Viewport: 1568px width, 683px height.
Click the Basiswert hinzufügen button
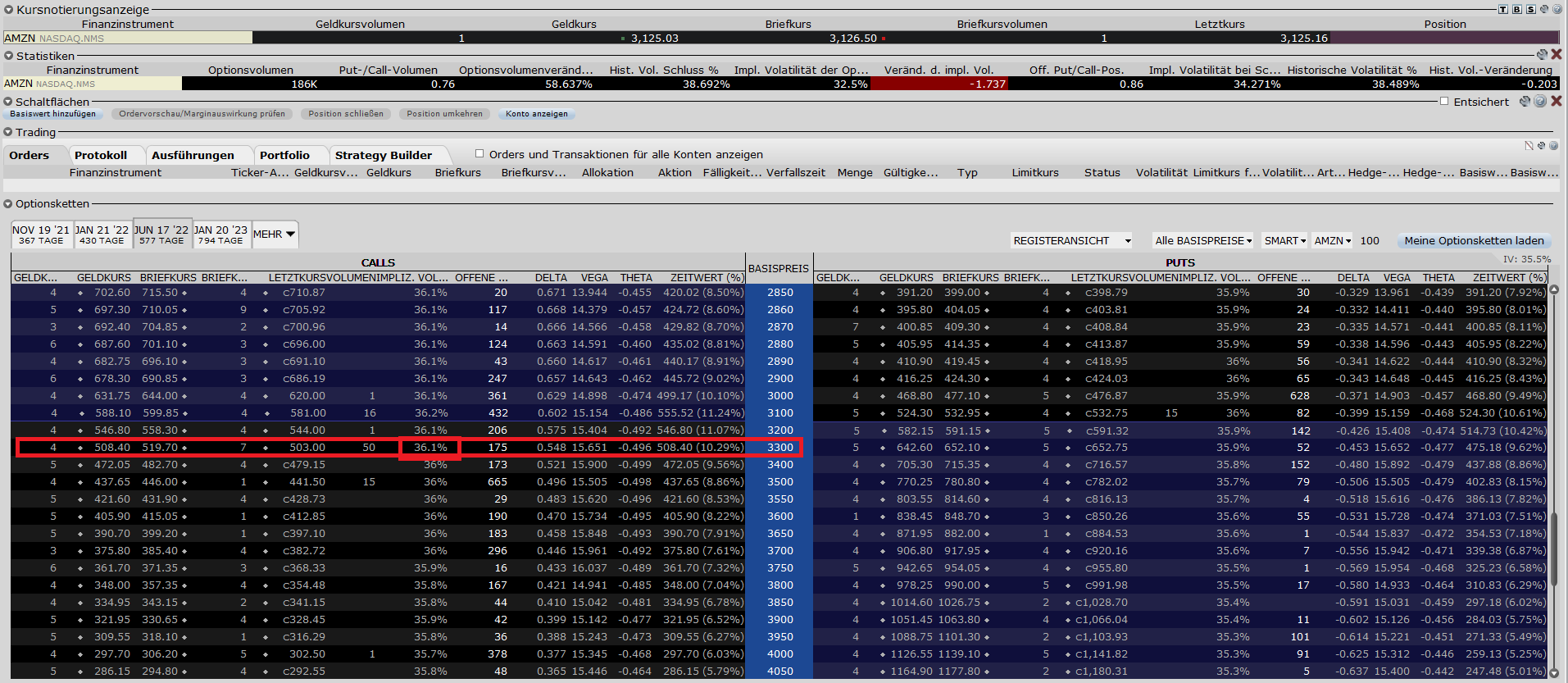[x=53, y=114]
